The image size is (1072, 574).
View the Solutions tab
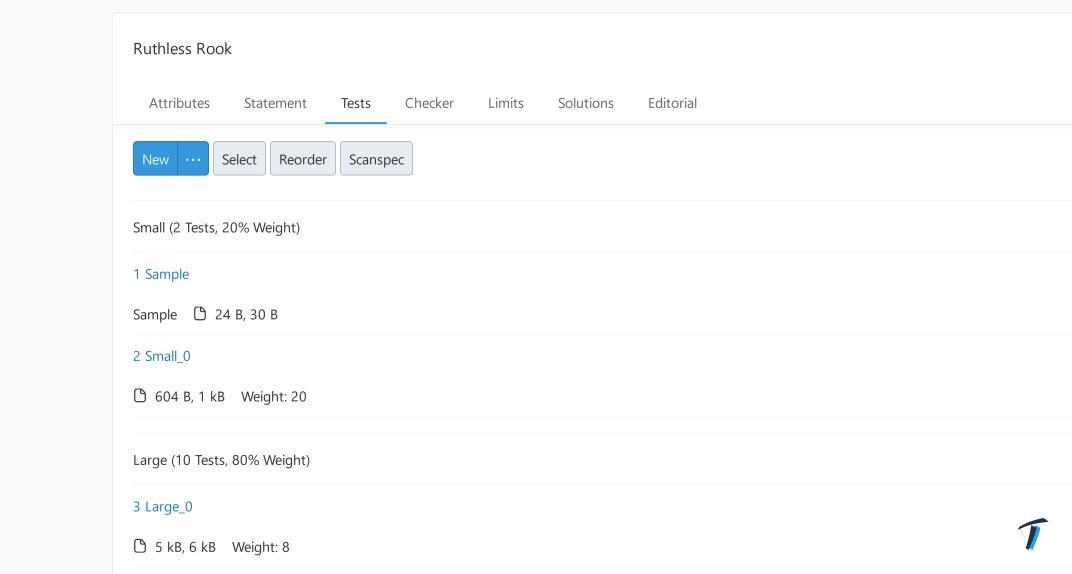(x=585, y=103)
